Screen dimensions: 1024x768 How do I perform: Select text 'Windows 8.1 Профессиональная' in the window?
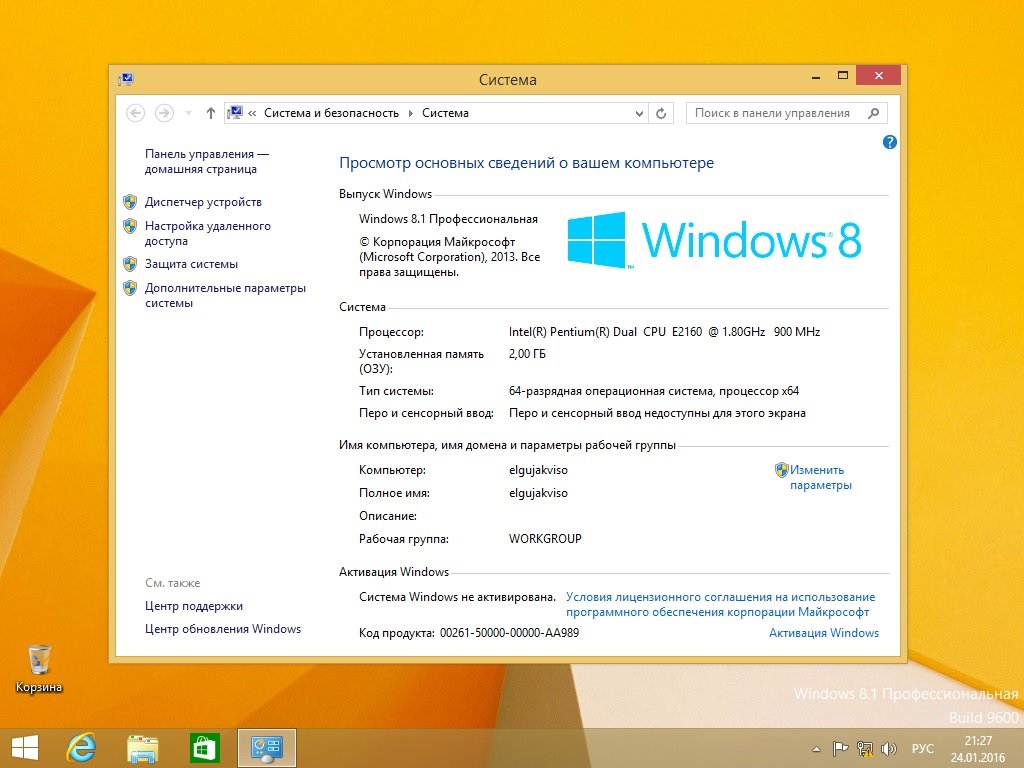pyautogui.click(x=448, y=219)
